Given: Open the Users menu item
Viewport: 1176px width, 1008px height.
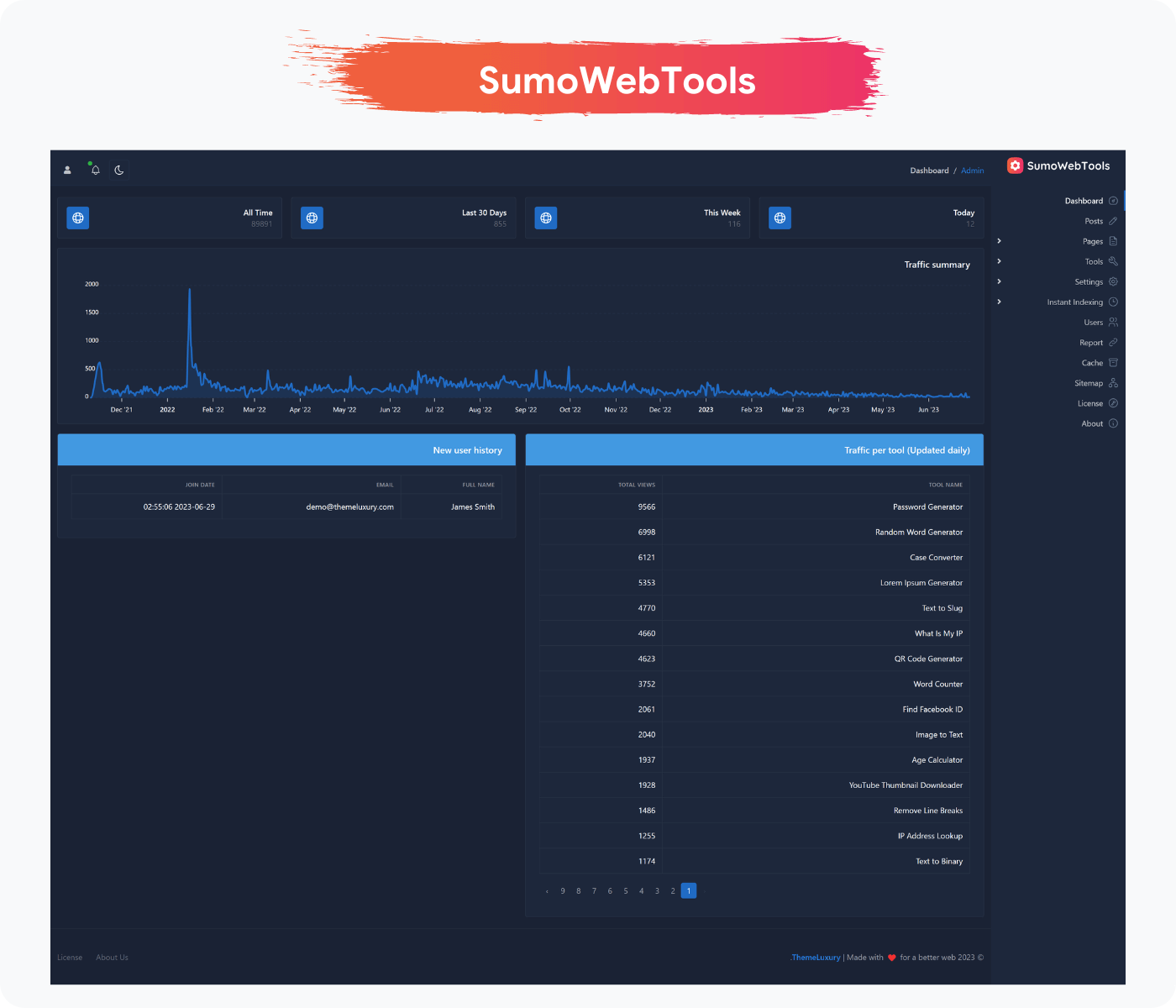Looking at the screenshot, I should (x=1093, y=323).
